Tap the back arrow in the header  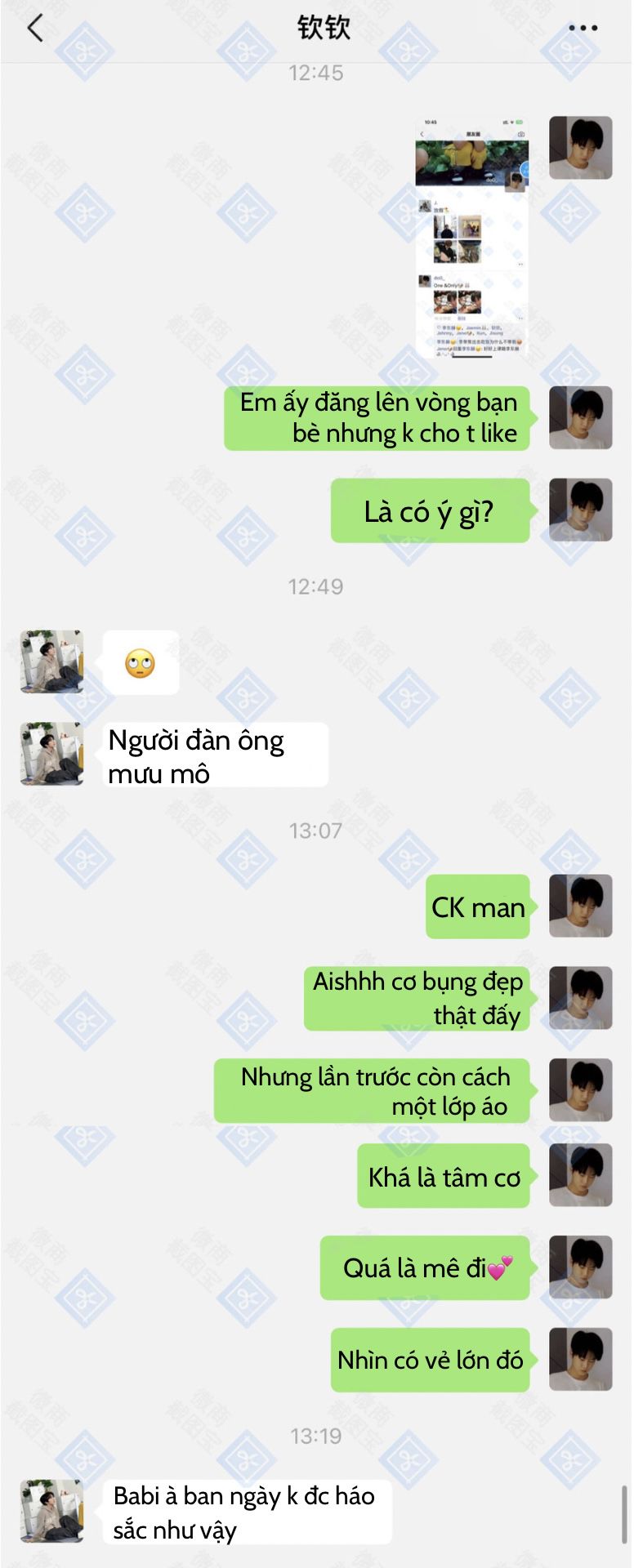click(x=34, y=28)
